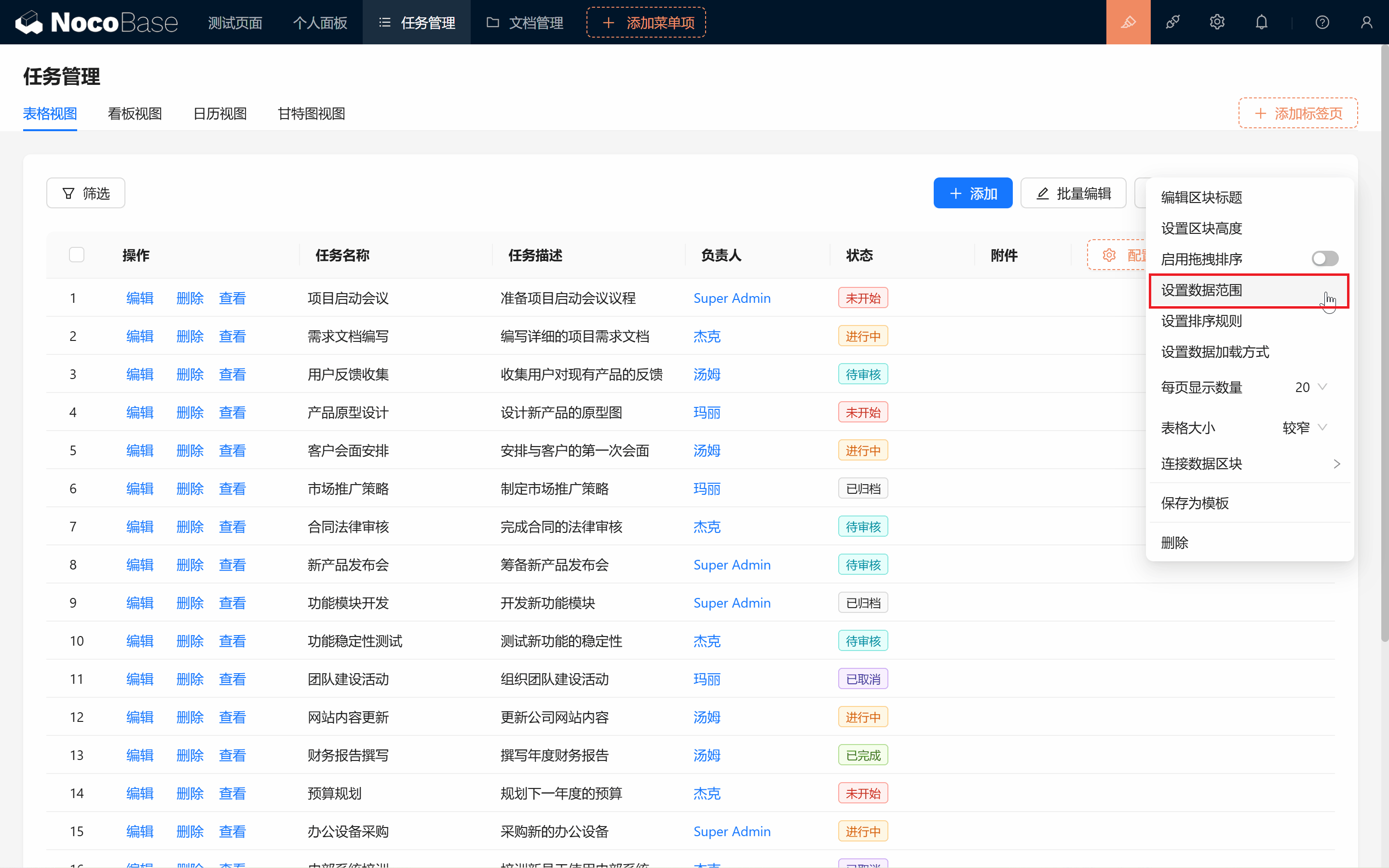Viewport: 1389px width, 868px height.
Task: Click the pencil icon in 批量编辑
Action: coord(1043,193)
